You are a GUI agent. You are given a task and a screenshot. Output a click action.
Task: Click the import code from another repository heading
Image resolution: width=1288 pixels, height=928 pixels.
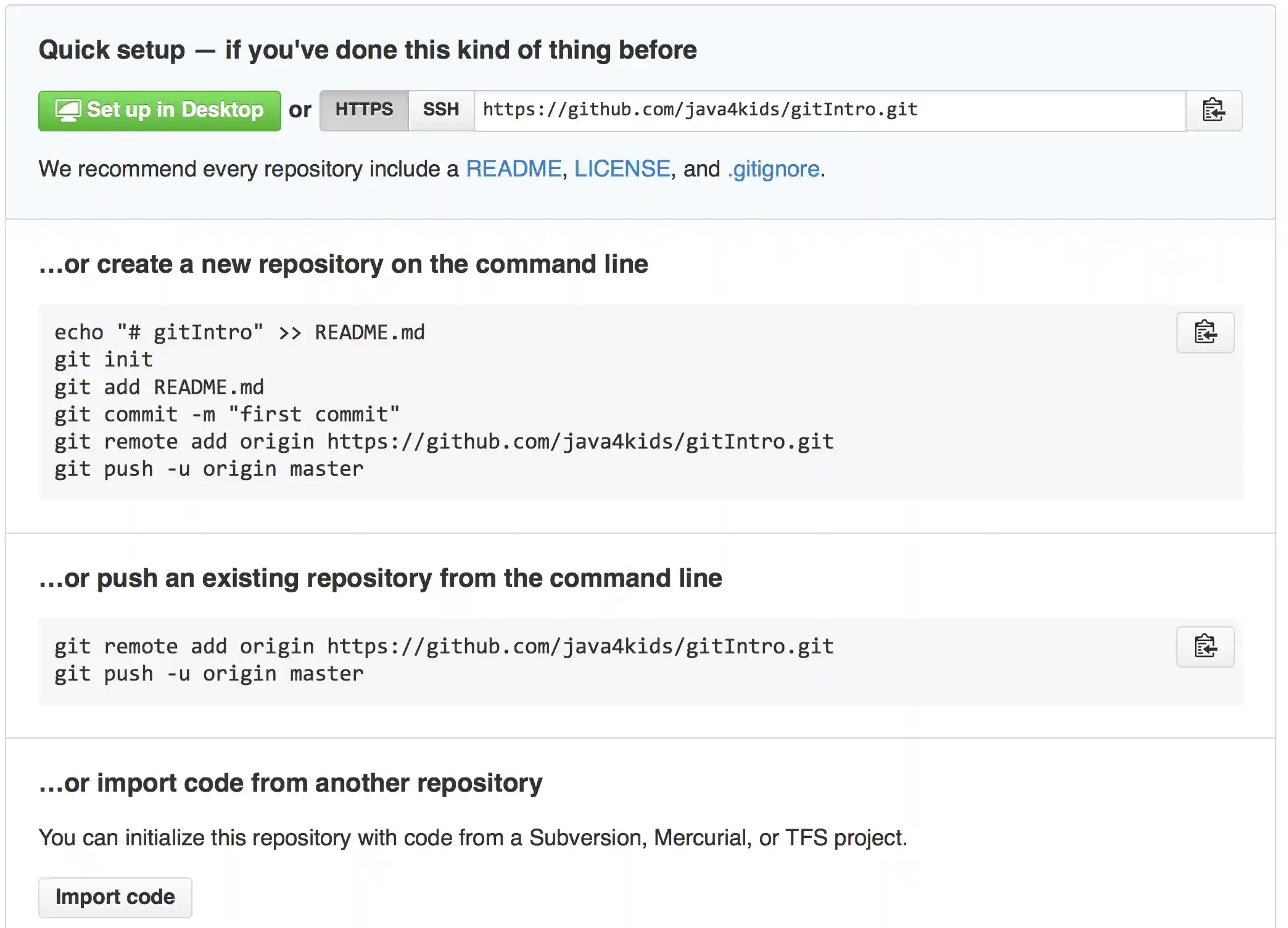coord(290,782)
